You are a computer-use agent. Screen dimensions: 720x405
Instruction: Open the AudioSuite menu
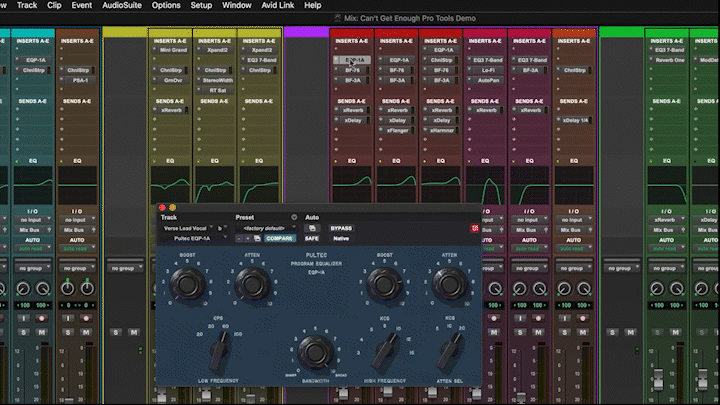[121, 5]
